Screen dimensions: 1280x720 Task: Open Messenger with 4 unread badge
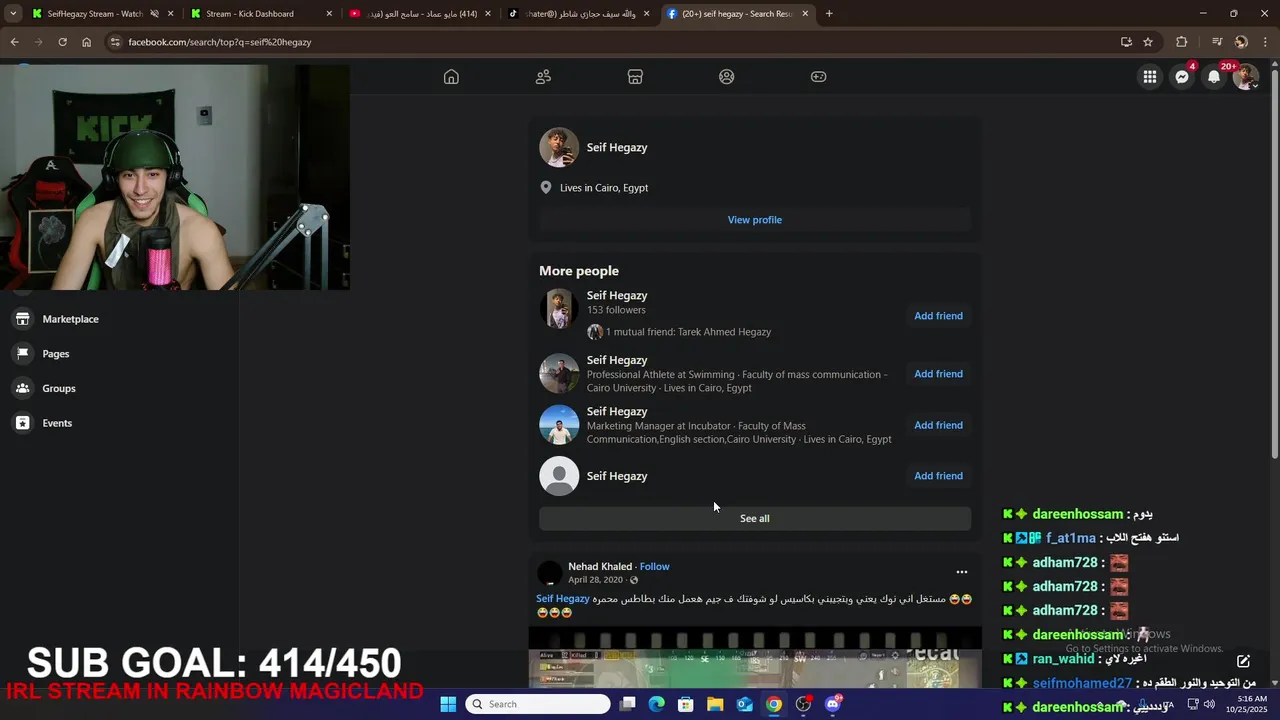pyautogui.click(x=1182, y=77)
